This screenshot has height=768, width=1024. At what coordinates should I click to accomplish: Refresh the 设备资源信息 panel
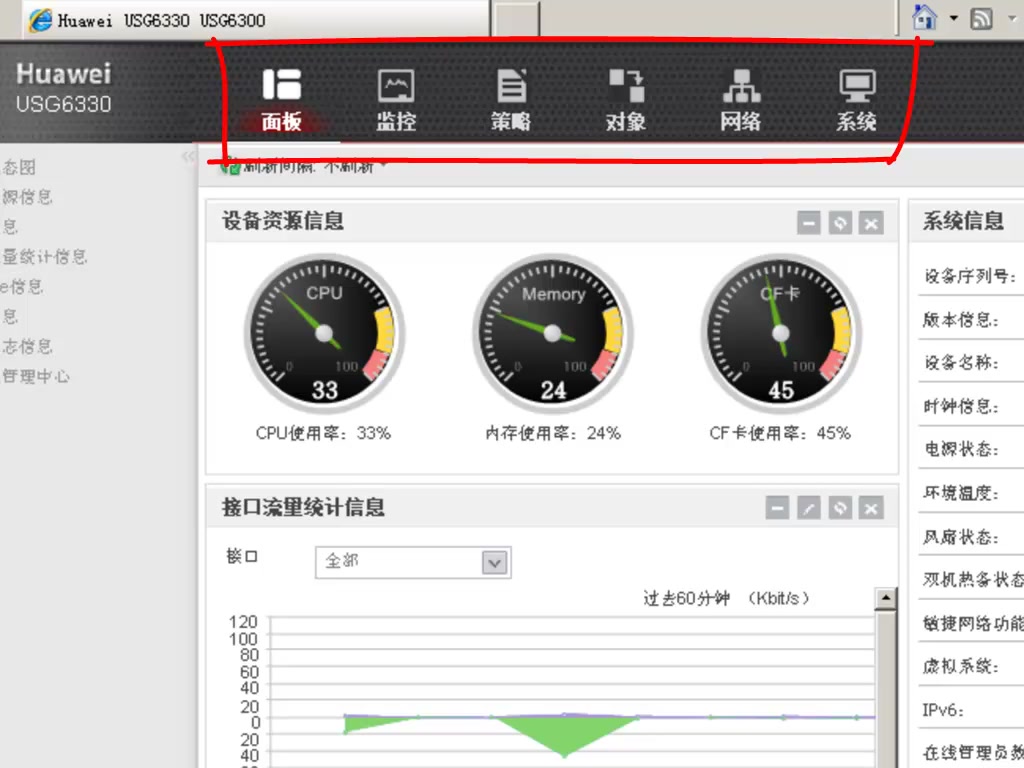pyautogui.click(x=840, y=223)
